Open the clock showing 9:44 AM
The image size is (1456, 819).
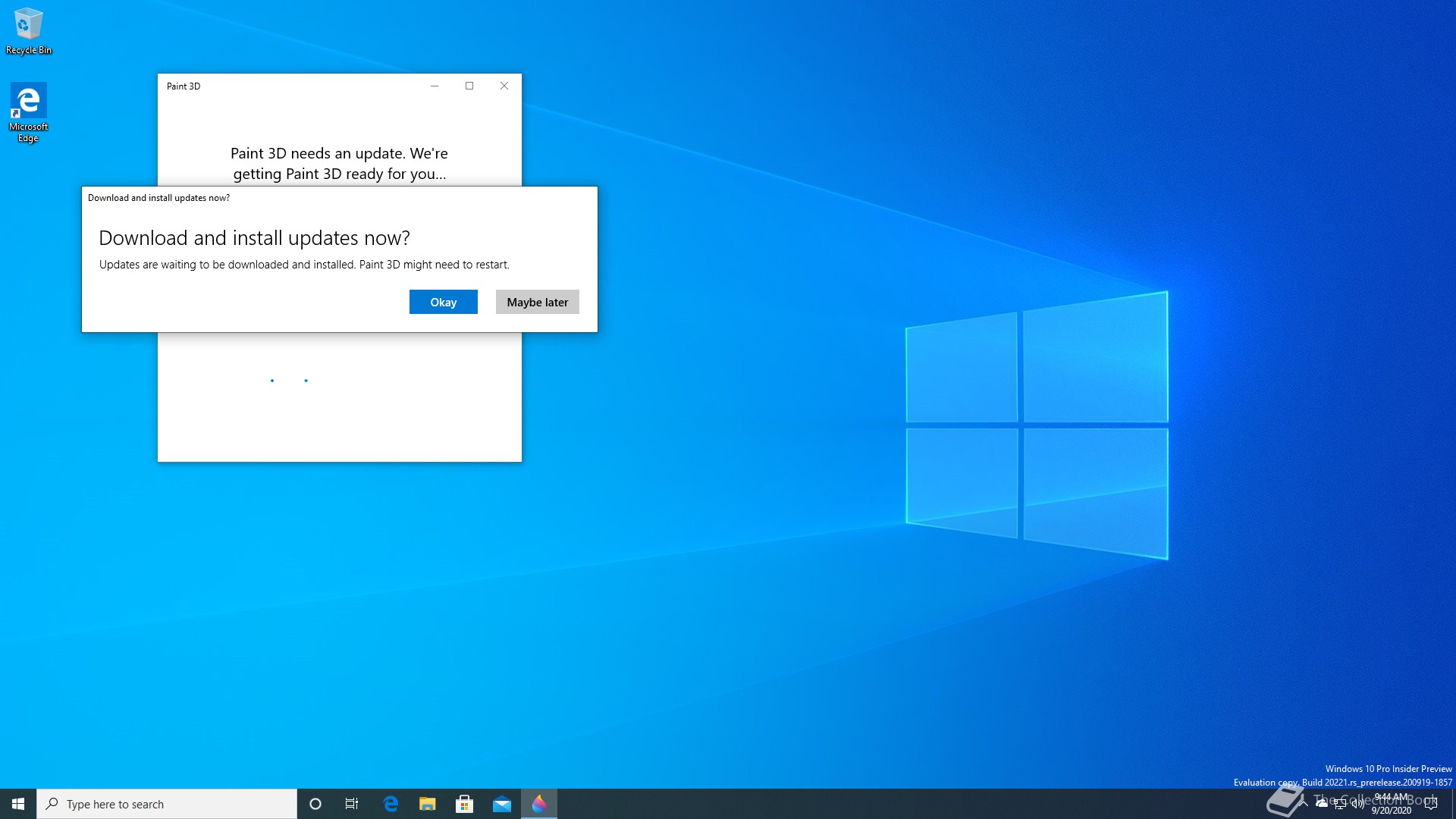pos(1392,804)
